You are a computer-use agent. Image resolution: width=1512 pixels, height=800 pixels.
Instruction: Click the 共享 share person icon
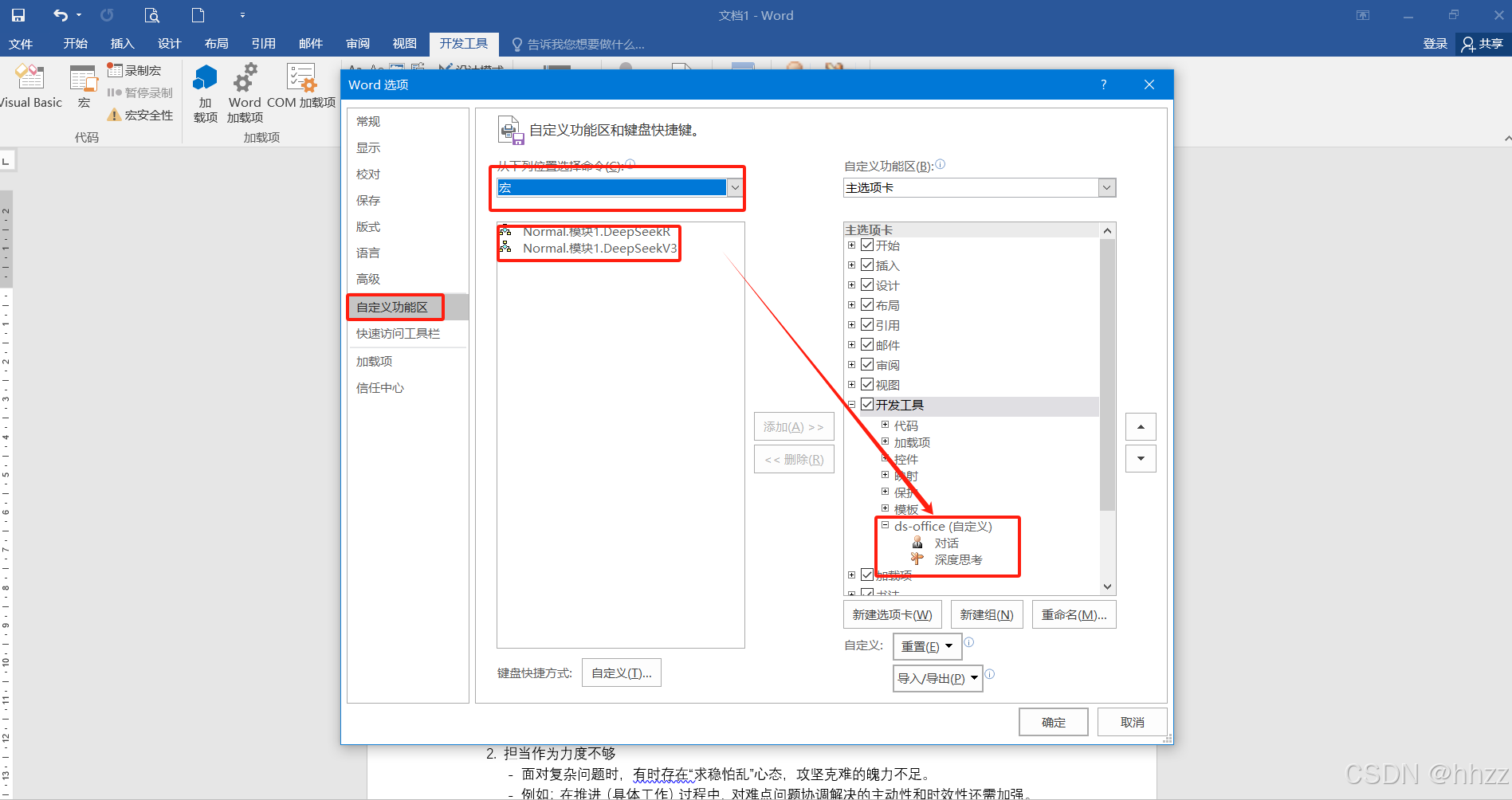coord(1468,45)
